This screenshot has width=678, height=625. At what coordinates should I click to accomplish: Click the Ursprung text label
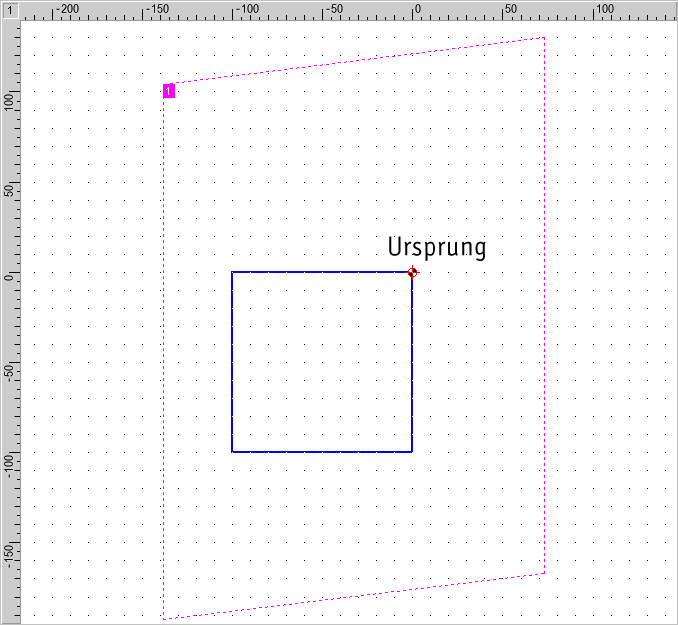(437, 247)
